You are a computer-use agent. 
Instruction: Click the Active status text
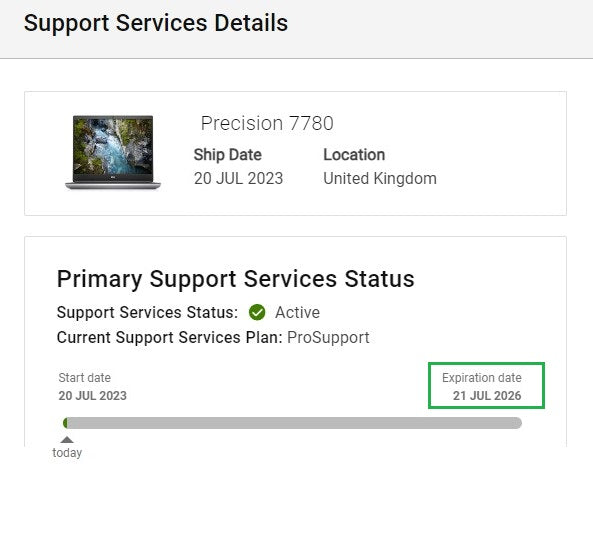pos(298,312)
